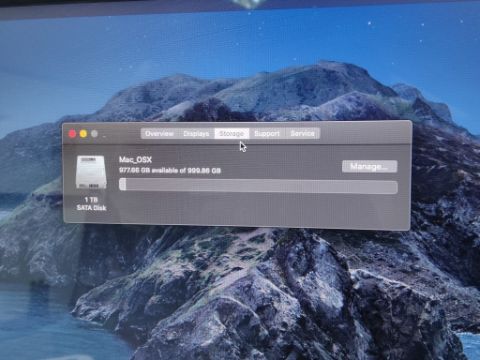This screenshot has width=480, height=360.
Task: Show the Service tab
Action: (302, 134)
